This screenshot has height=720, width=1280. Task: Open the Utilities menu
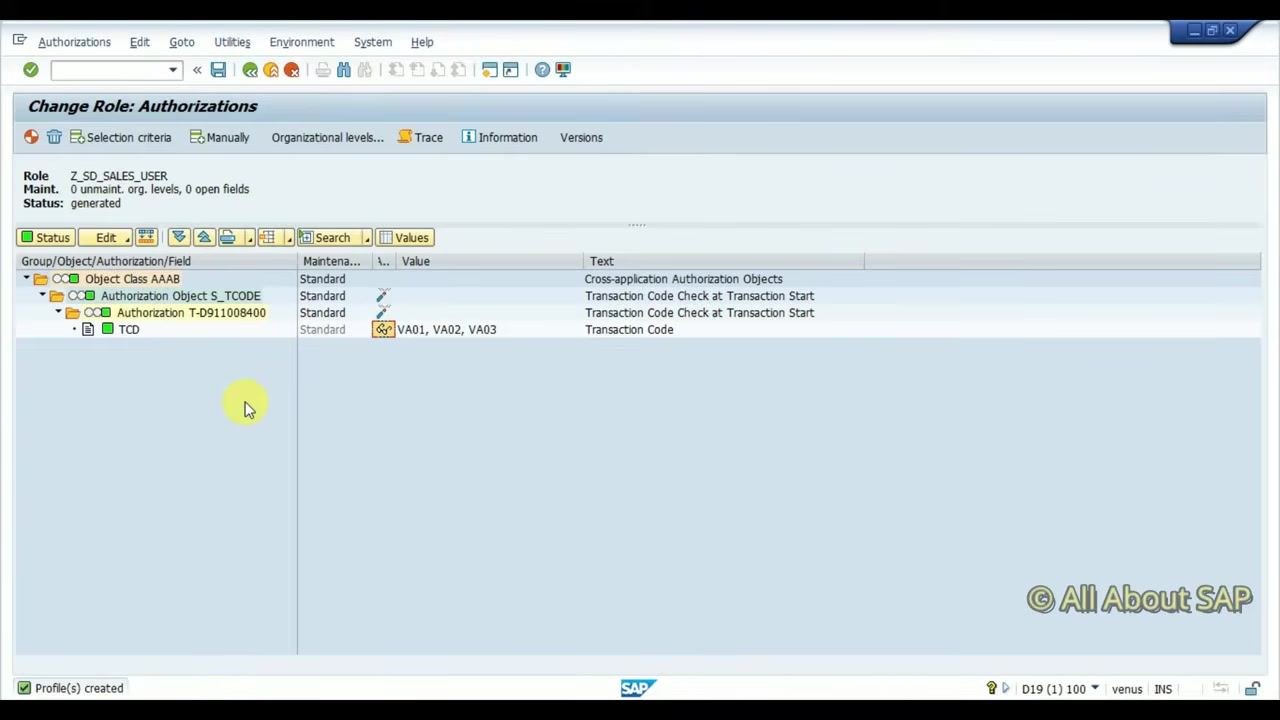click(x=232, y=42)
